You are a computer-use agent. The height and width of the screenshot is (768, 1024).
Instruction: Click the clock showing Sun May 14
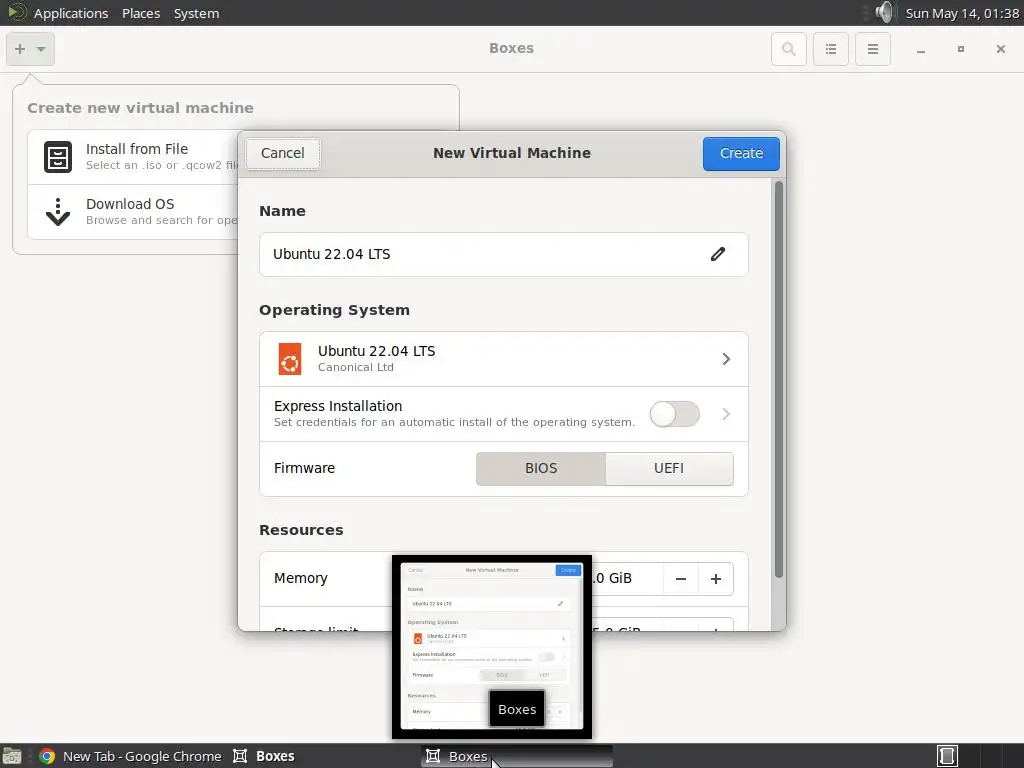click(962, 13)
